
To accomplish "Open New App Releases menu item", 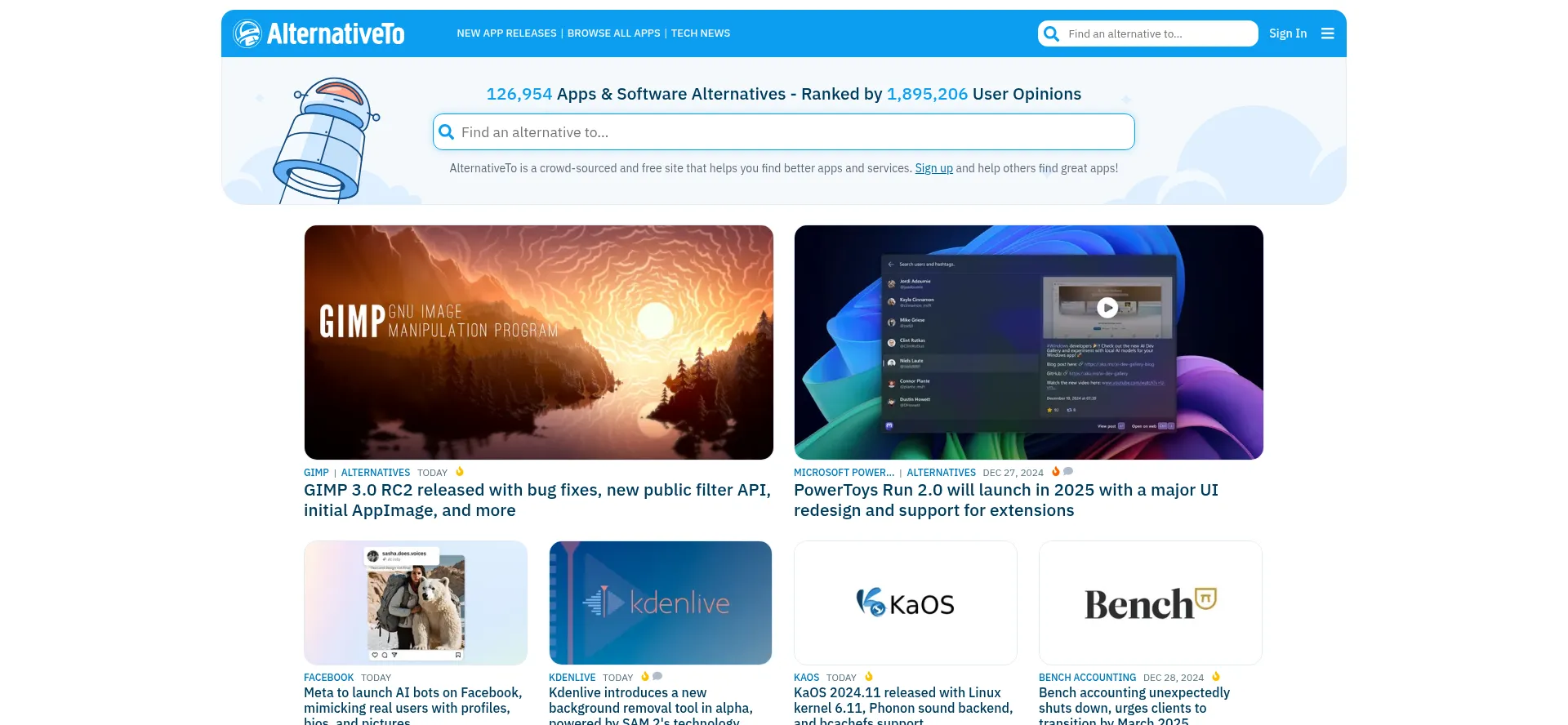I will point(506,33).
